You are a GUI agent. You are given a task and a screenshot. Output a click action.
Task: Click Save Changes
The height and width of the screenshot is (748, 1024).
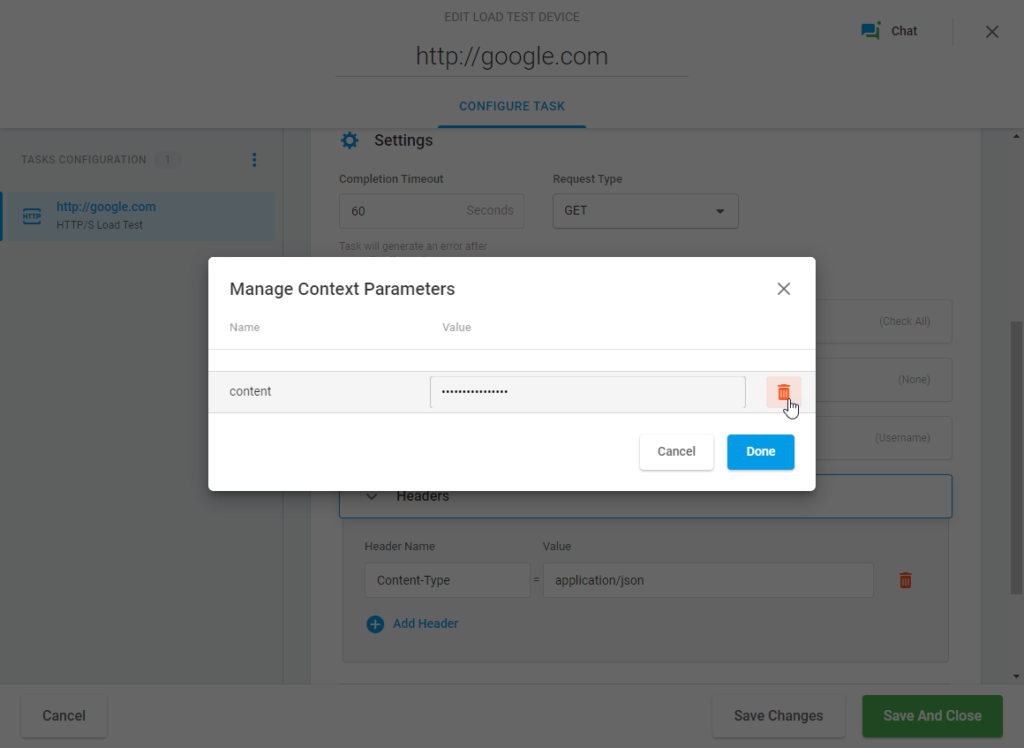tap(778, 716)
